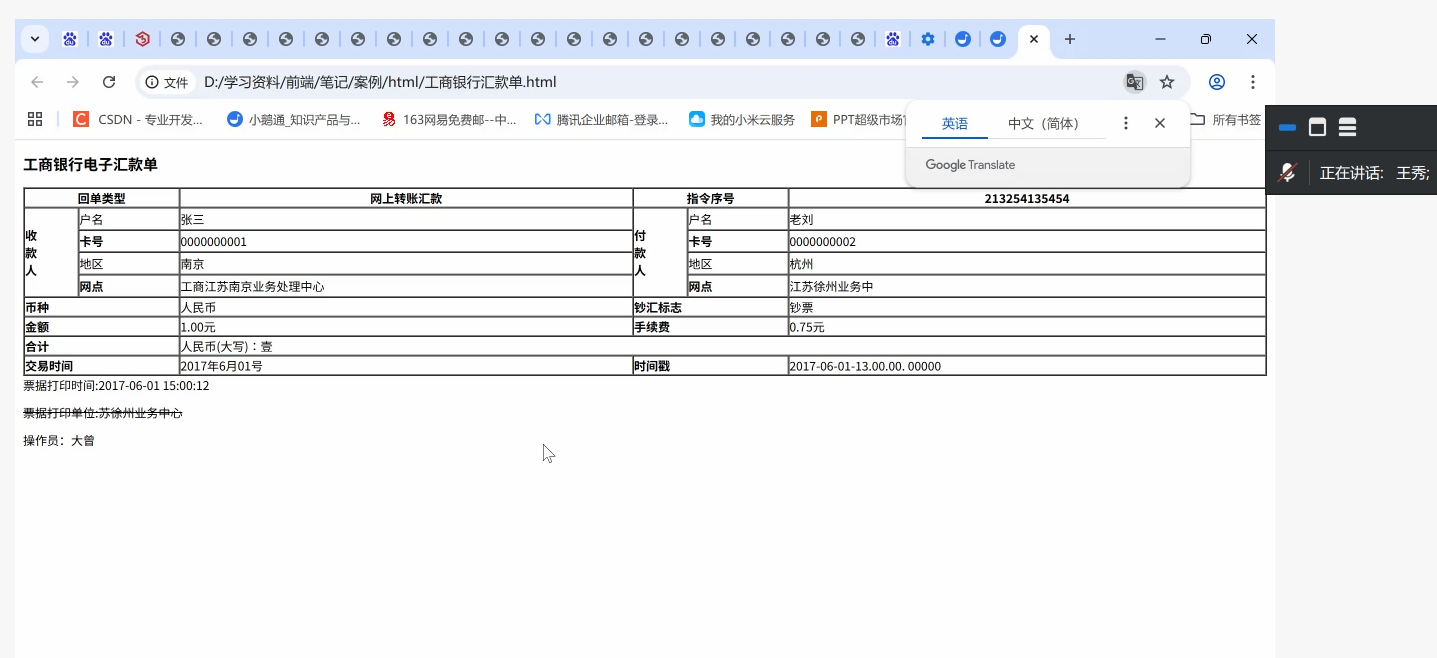The image size is (1437, 658).
Task: Click the 工商银行电子汇款单 heading
Action: pyautogui.click(x=91, y=165)
